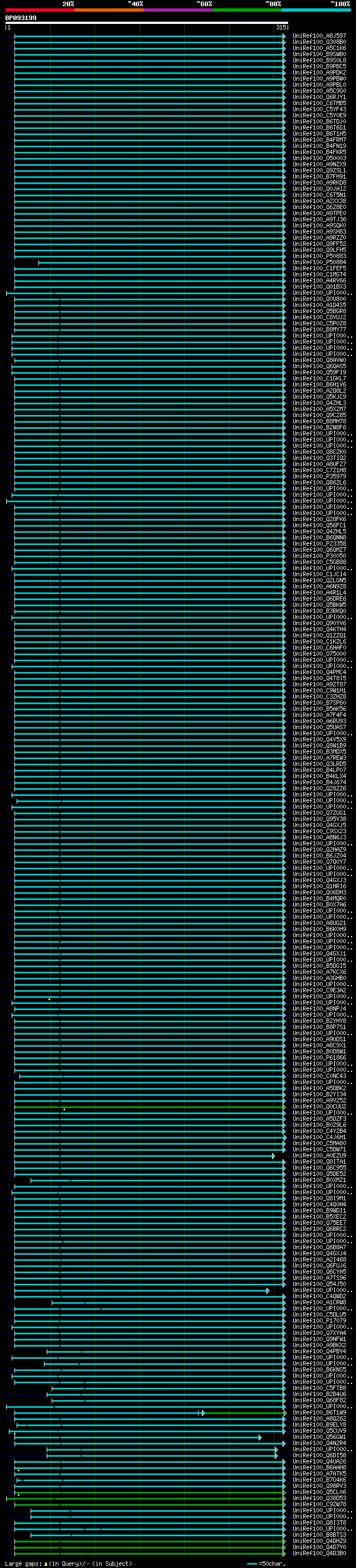Select the UniRef100_Q8I9M1 label

(319, 1198)
